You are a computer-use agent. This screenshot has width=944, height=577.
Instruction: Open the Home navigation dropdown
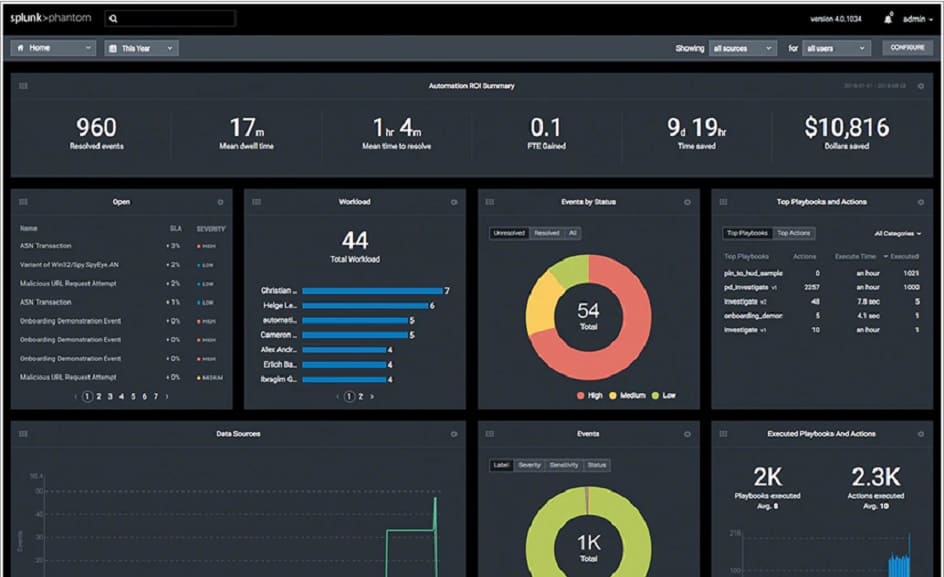[x=53, y=48]
